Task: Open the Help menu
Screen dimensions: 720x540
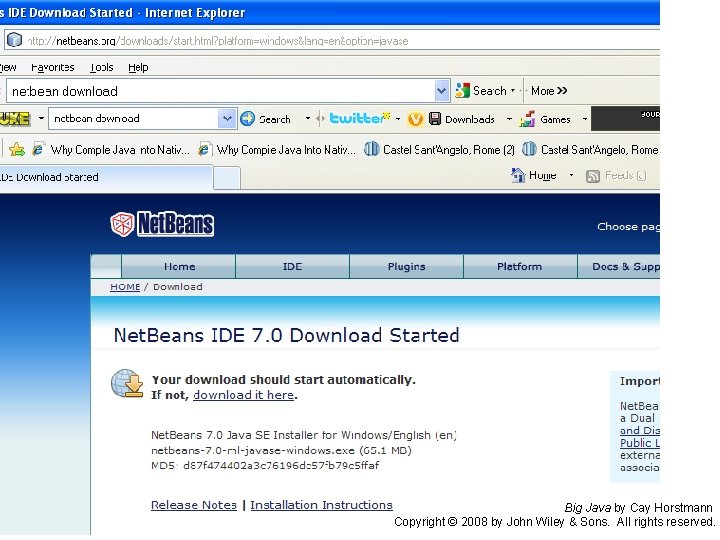Action: coord(138,68)
